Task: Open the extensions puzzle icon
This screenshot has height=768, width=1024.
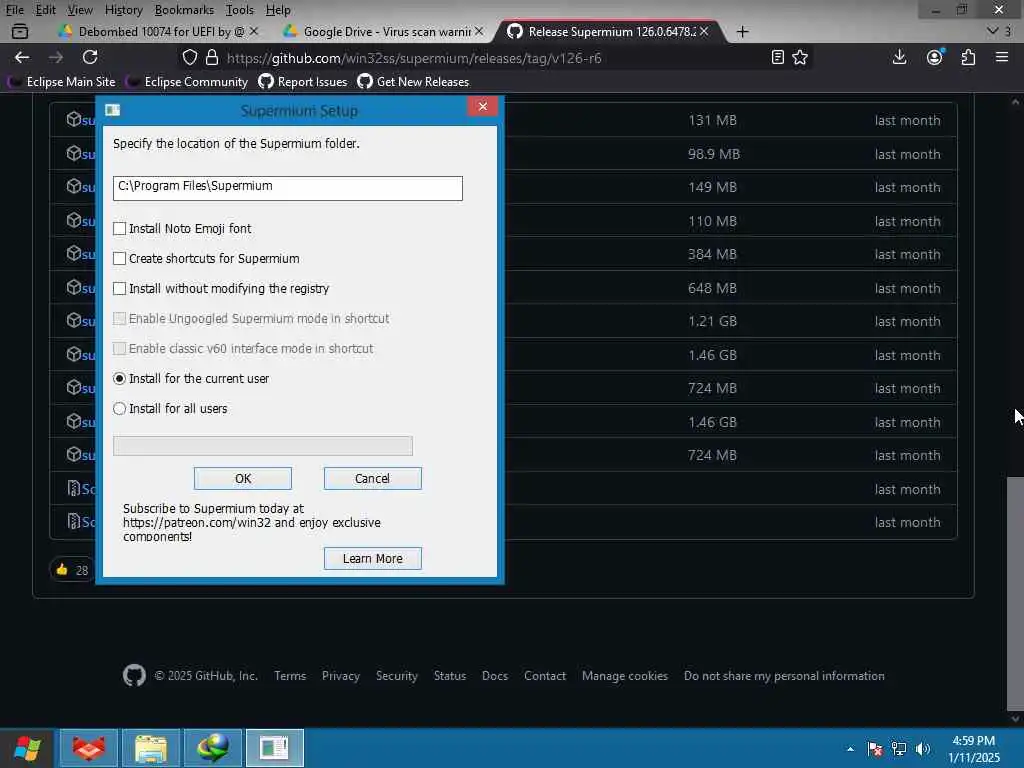Action: (968, 57)
